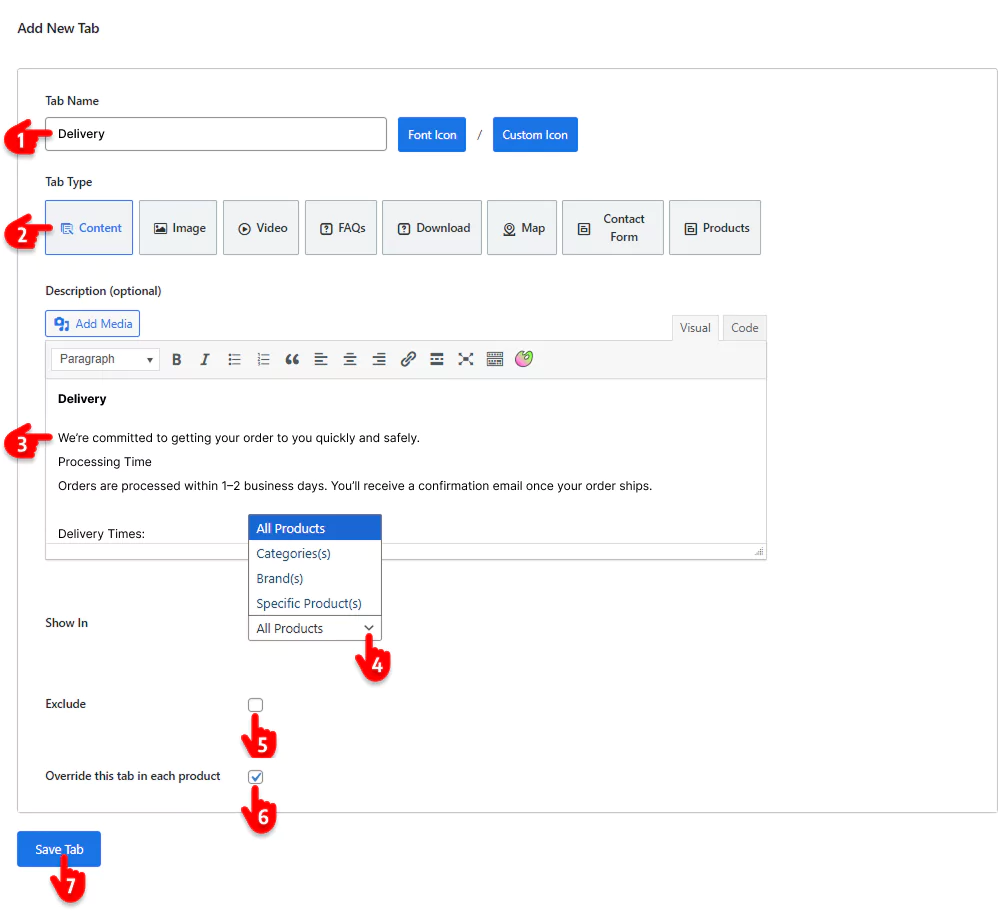Toggle italic formatting in editor toolbar
This screenshot has width=998, height=911.
click(205, 359)
